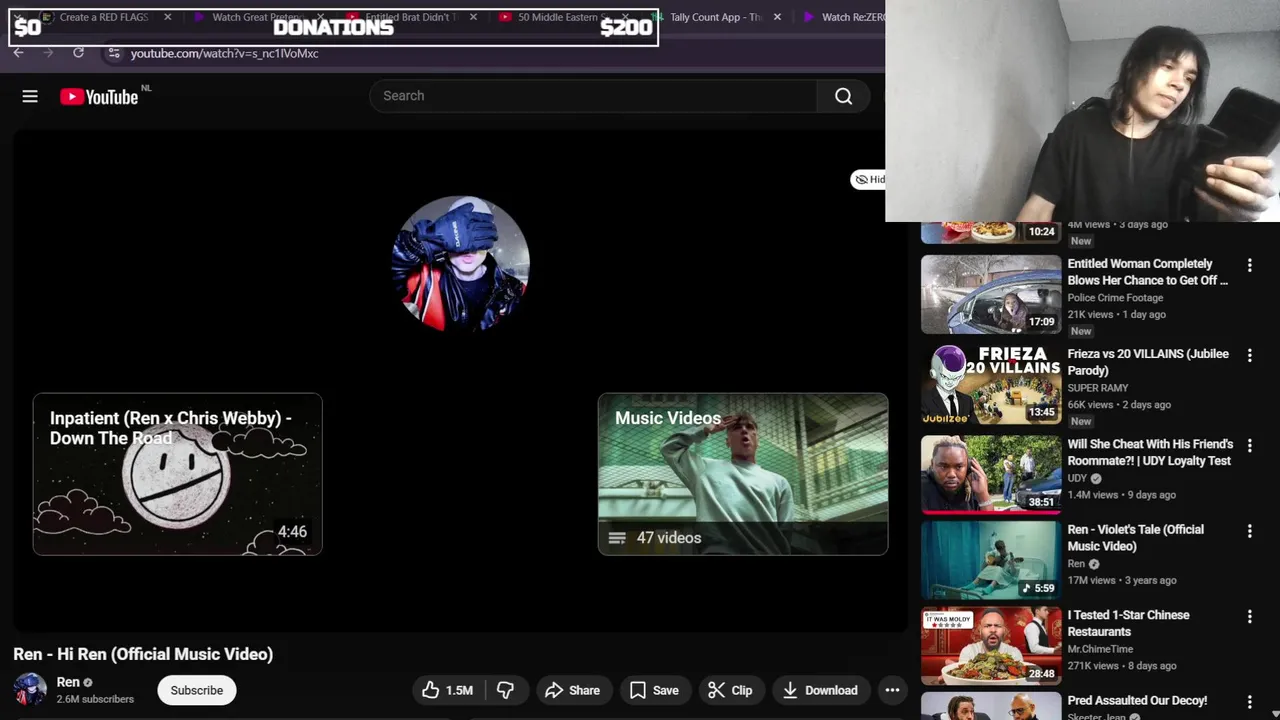
Task: Switch to the Watch Re:ZERO tab
Action: (x=843, y=17)
